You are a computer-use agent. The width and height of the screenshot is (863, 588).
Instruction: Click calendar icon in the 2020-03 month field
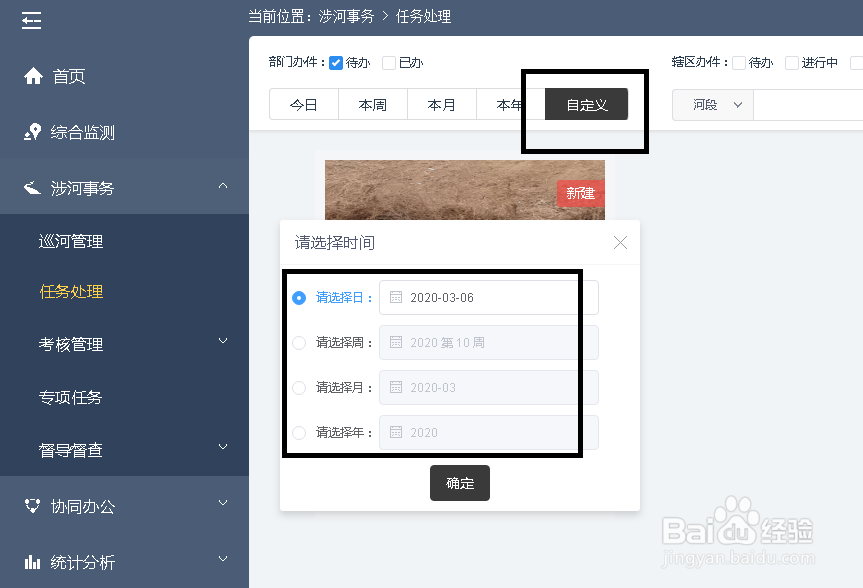396,387
